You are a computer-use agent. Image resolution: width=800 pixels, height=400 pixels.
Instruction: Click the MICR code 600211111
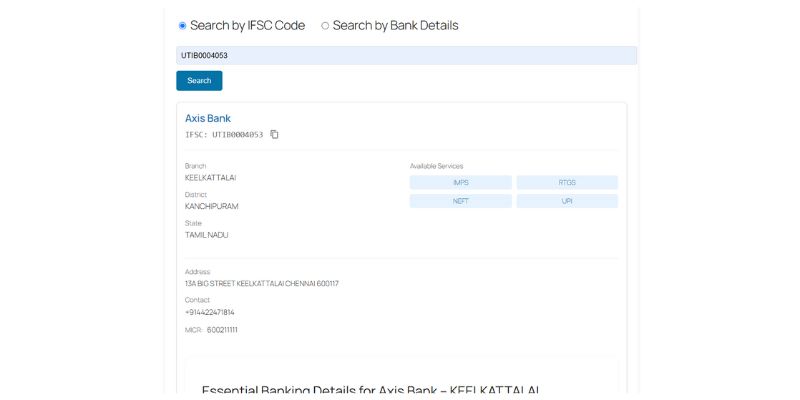[x=222, y=330]
